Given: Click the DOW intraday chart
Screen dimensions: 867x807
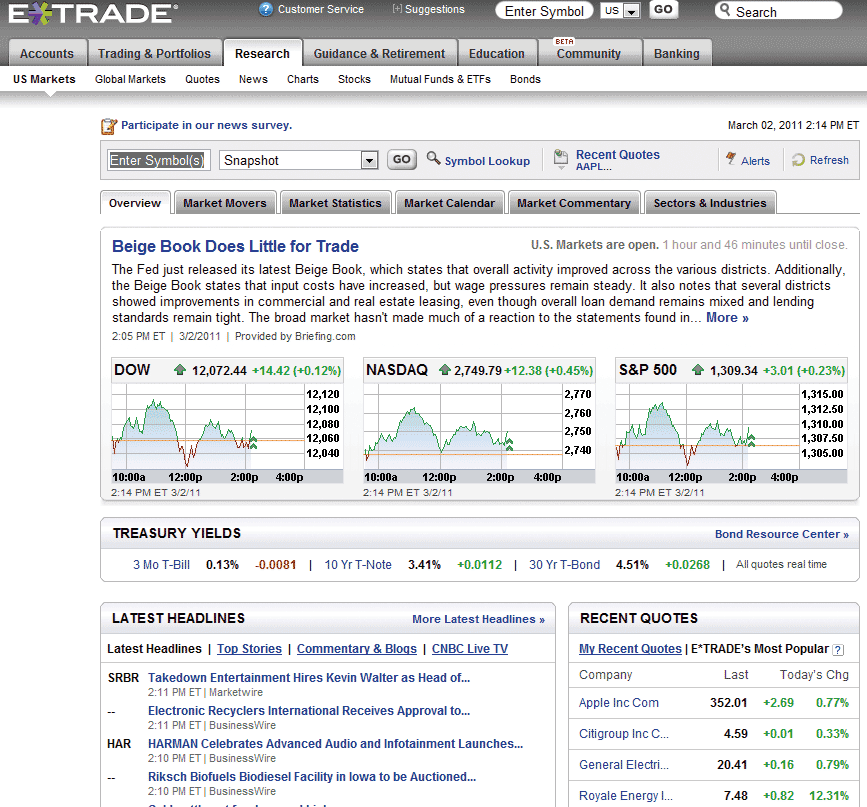Looking at the screenshot, I should 227,433.
